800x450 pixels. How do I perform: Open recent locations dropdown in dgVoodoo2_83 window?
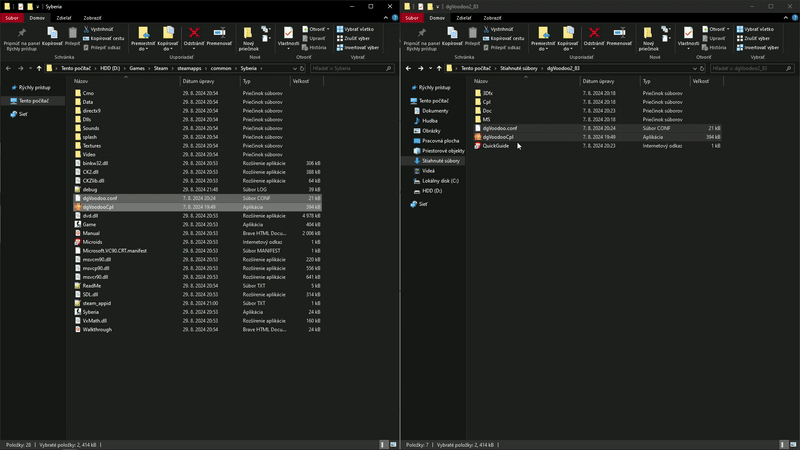pyautogui.click(x=431, y=68)
